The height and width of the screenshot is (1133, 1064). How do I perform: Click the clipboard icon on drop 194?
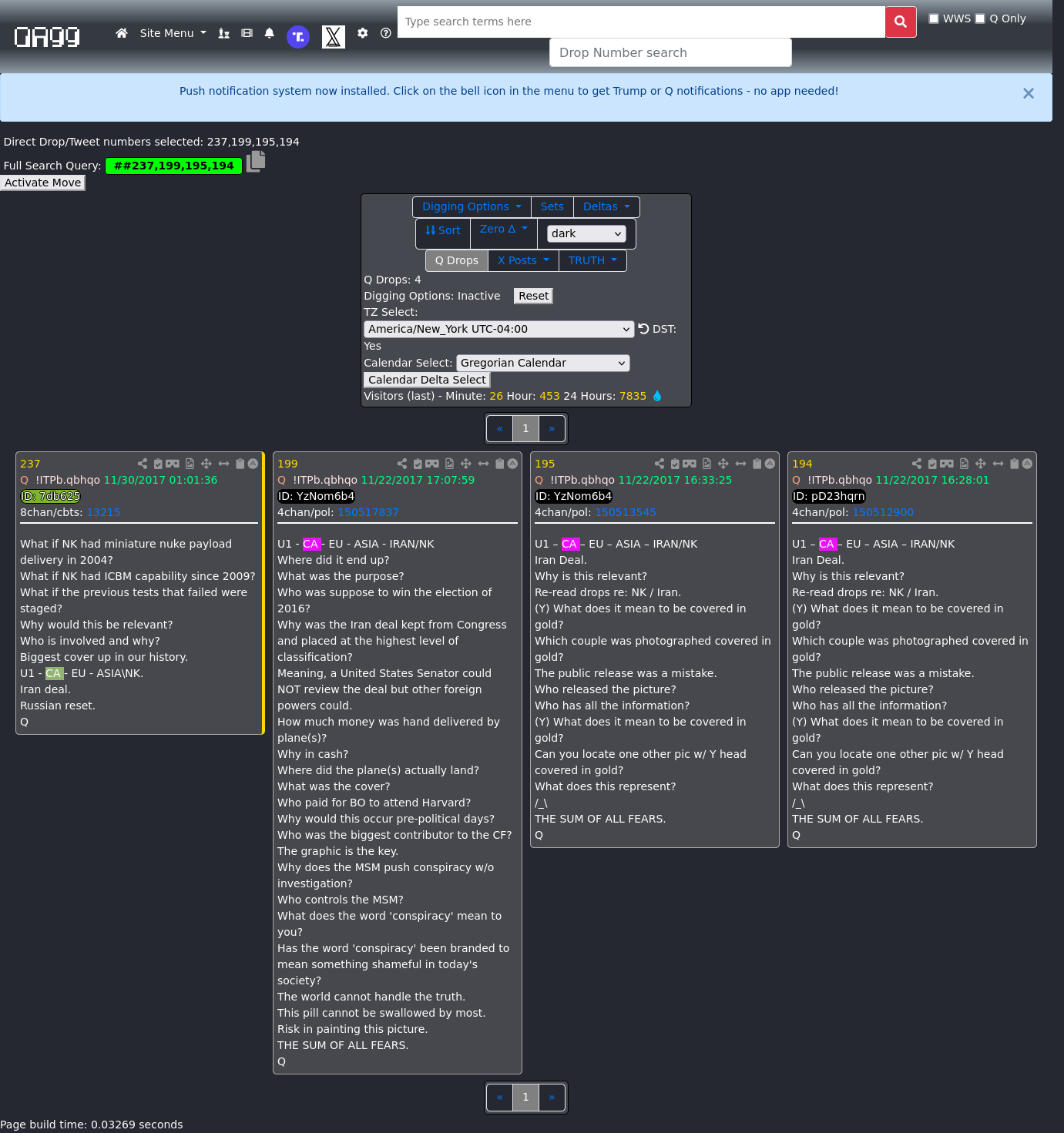coord(1014,464)
